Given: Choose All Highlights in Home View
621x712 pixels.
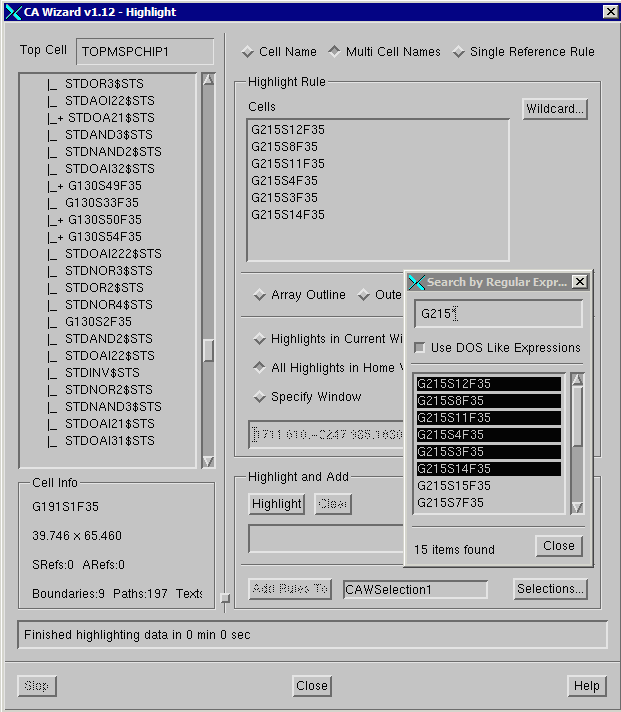Looking at the screenshot, I should coord(260,367).
